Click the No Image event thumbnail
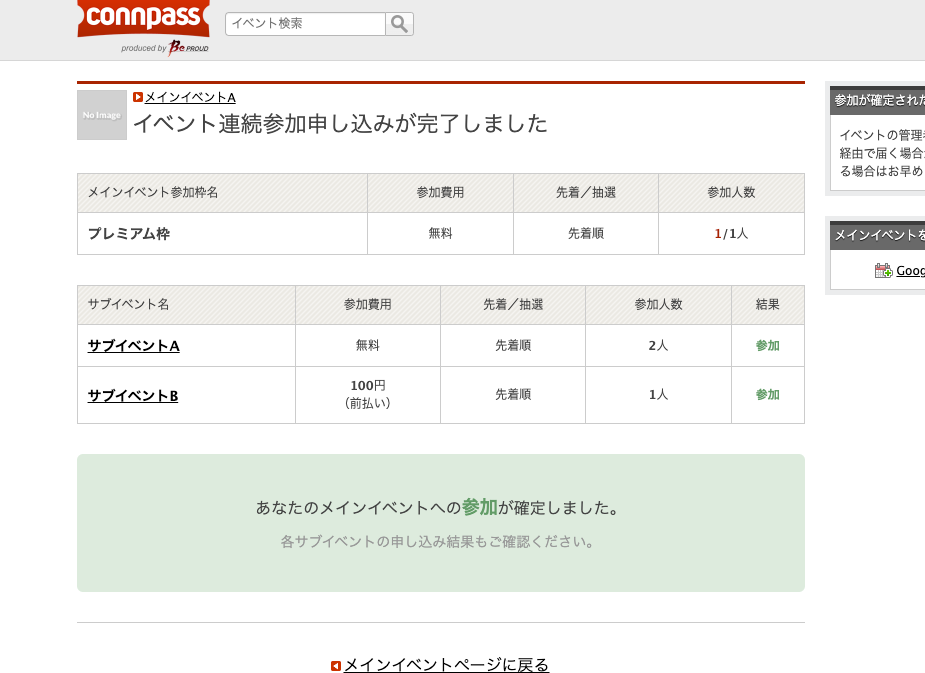This screenshot has width=925, height=673. (x=101, y=115)
